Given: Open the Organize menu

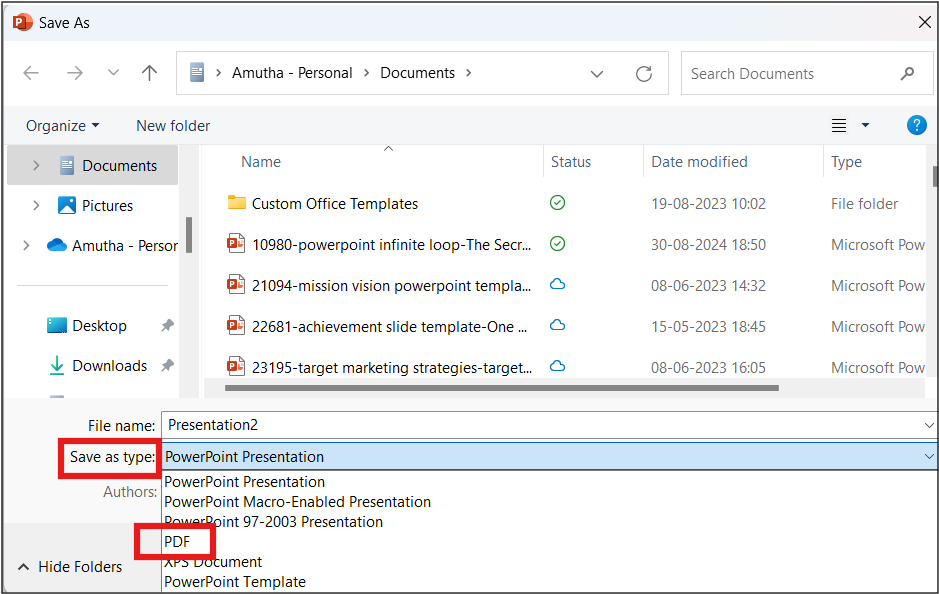Looking at the screenshot, I should tap(62, 126).
